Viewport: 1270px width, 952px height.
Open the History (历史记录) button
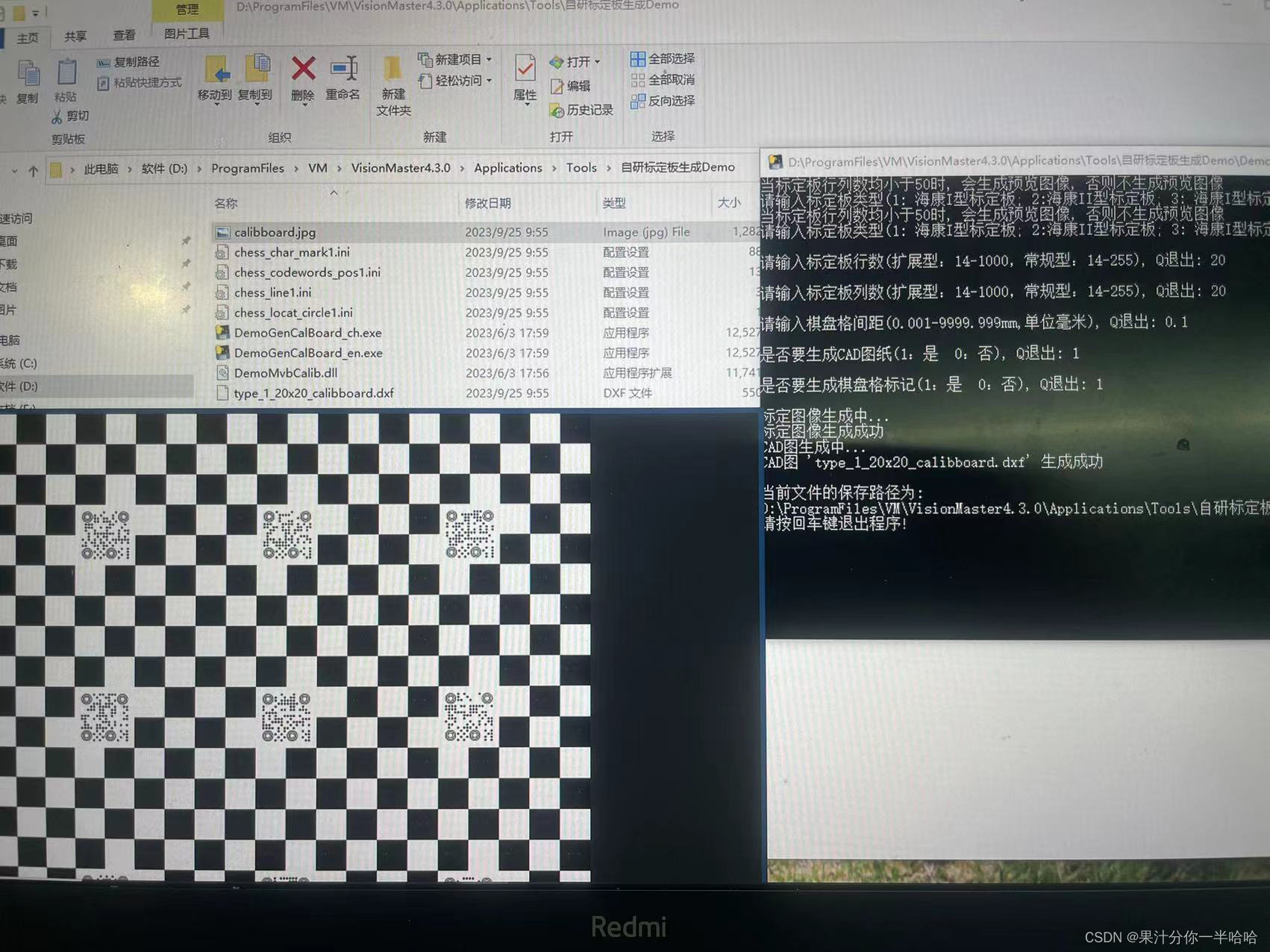pyautogui.click(x=581, y=110)
